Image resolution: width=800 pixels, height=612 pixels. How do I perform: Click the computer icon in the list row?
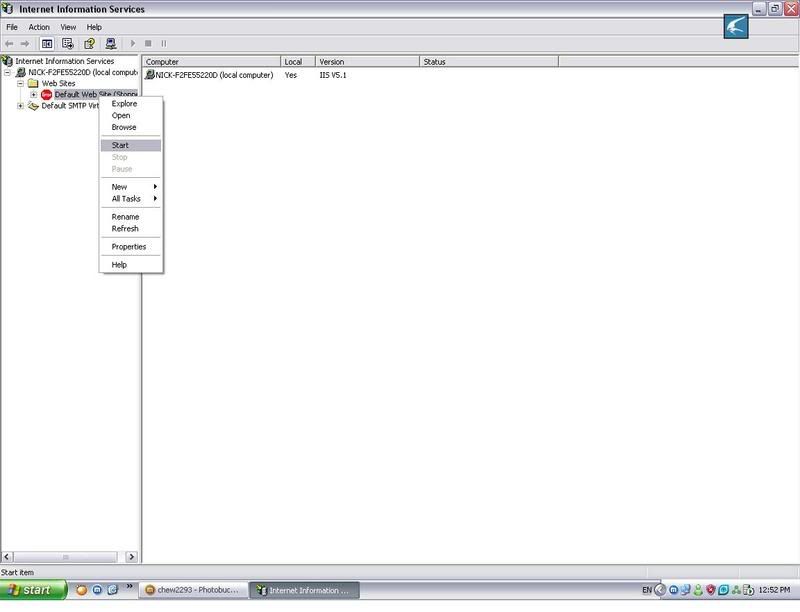[x=150, y=75]
